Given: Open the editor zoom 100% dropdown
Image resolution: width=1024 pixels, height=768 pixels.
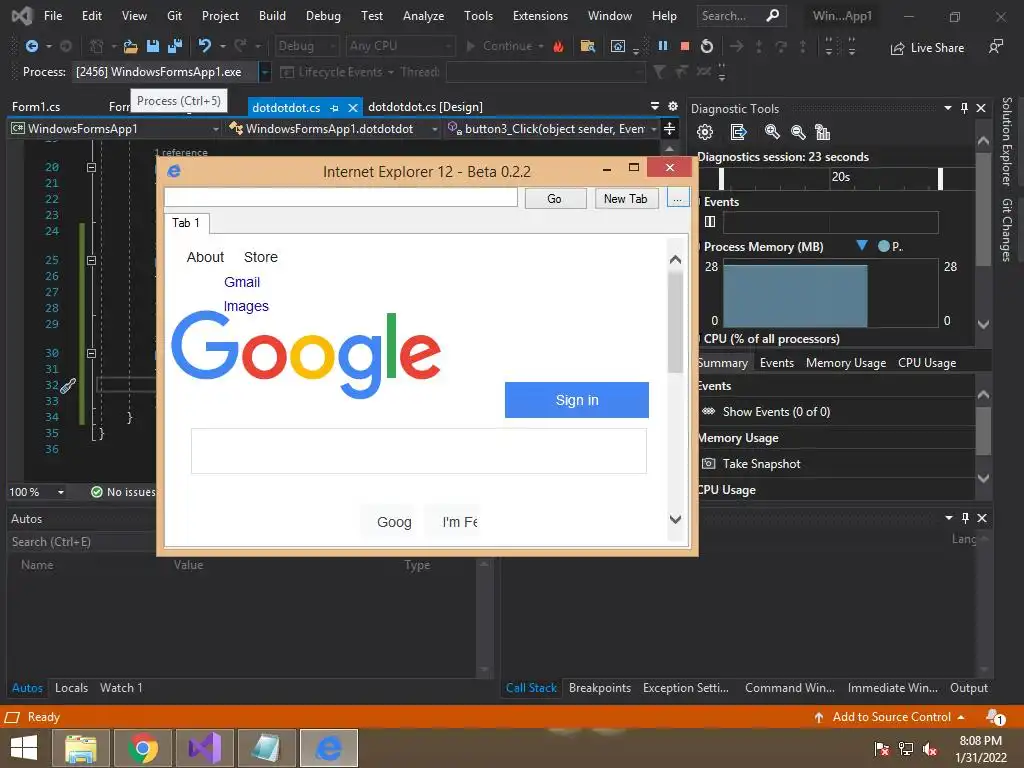Looking at the screenshot, I should click(x=61, y=492).
